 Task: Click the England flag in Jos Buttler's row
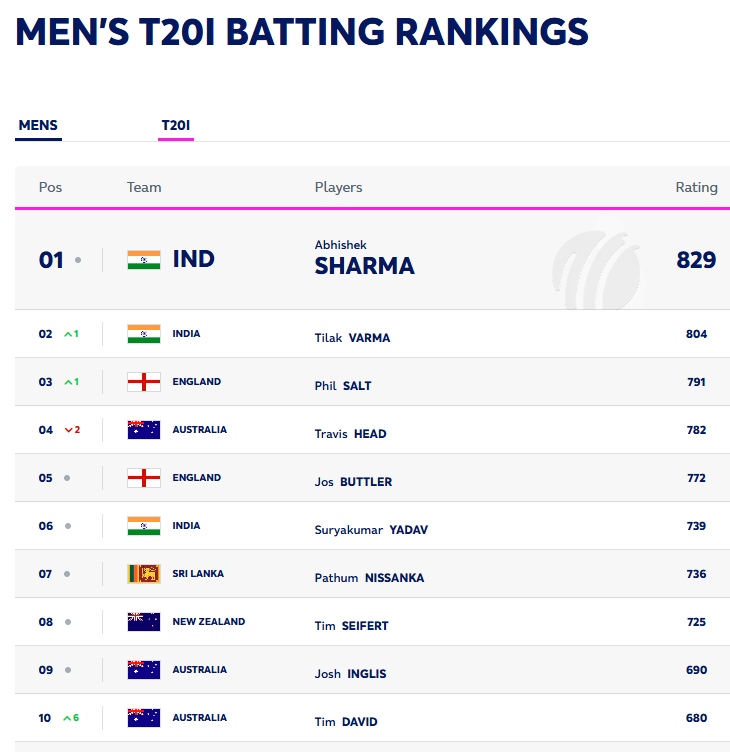pos(143,478)
